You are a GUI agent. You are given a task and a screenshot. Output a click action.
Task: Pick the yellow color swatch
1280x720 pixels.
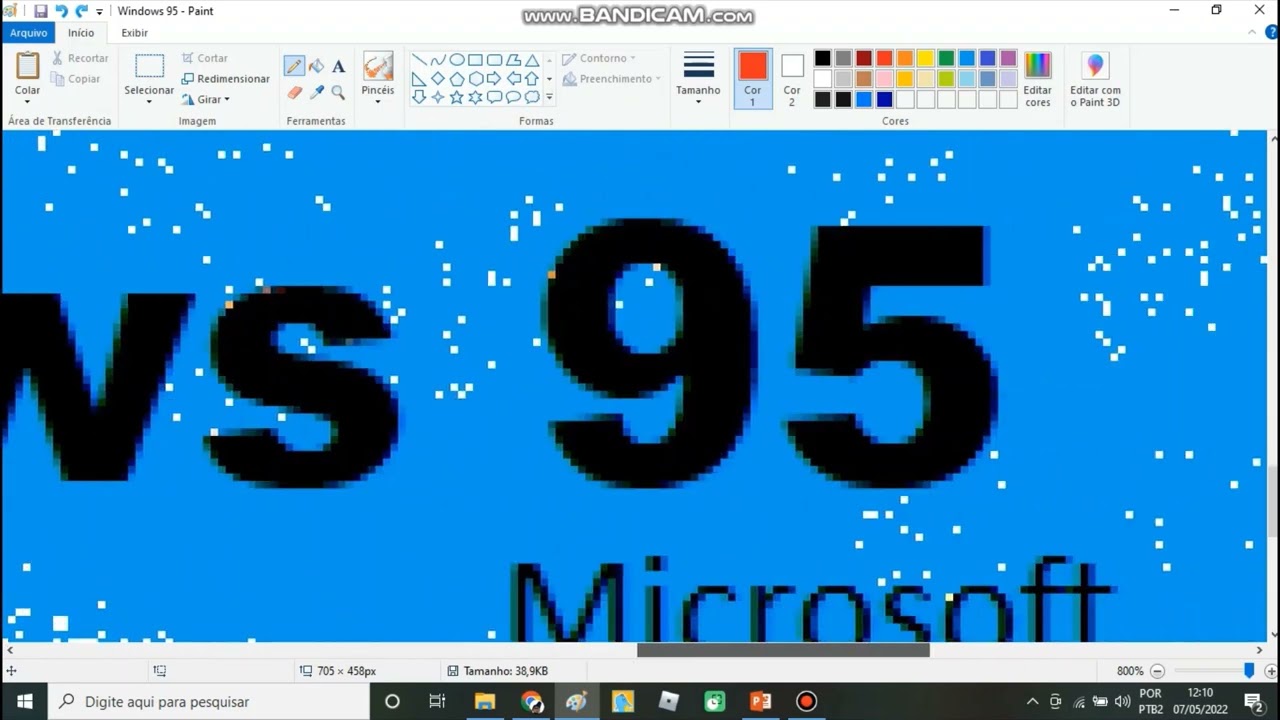pyautogui.click(x=926, y=58)
